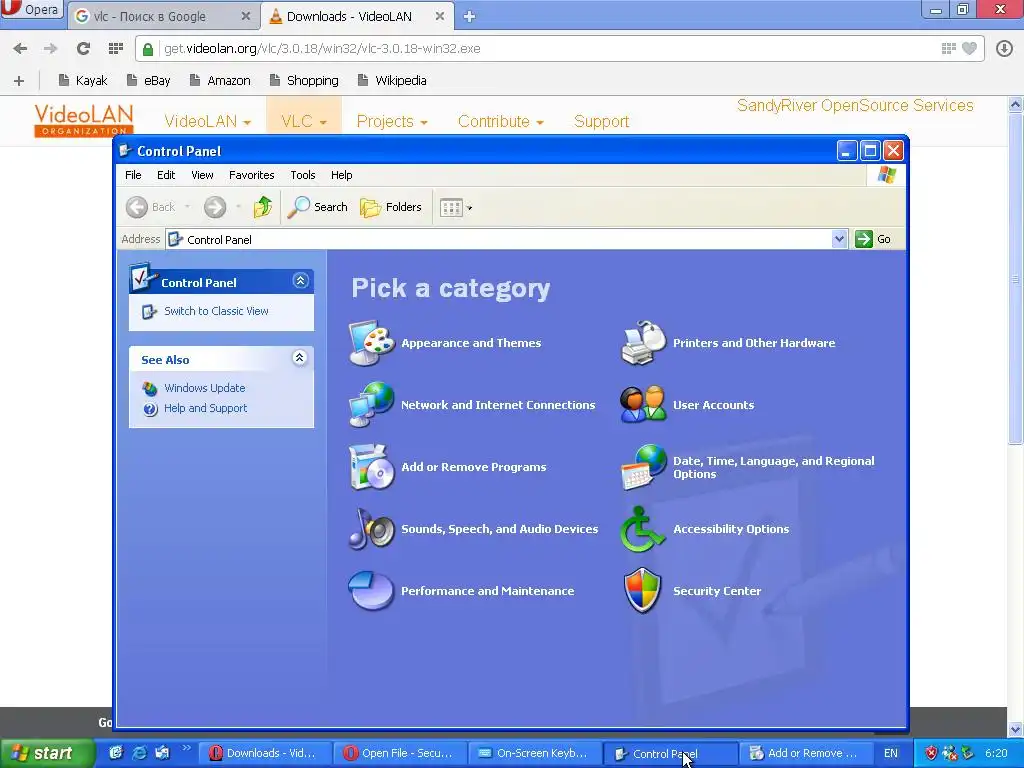
Task: Open the View menu
Action: click(202, 175)
